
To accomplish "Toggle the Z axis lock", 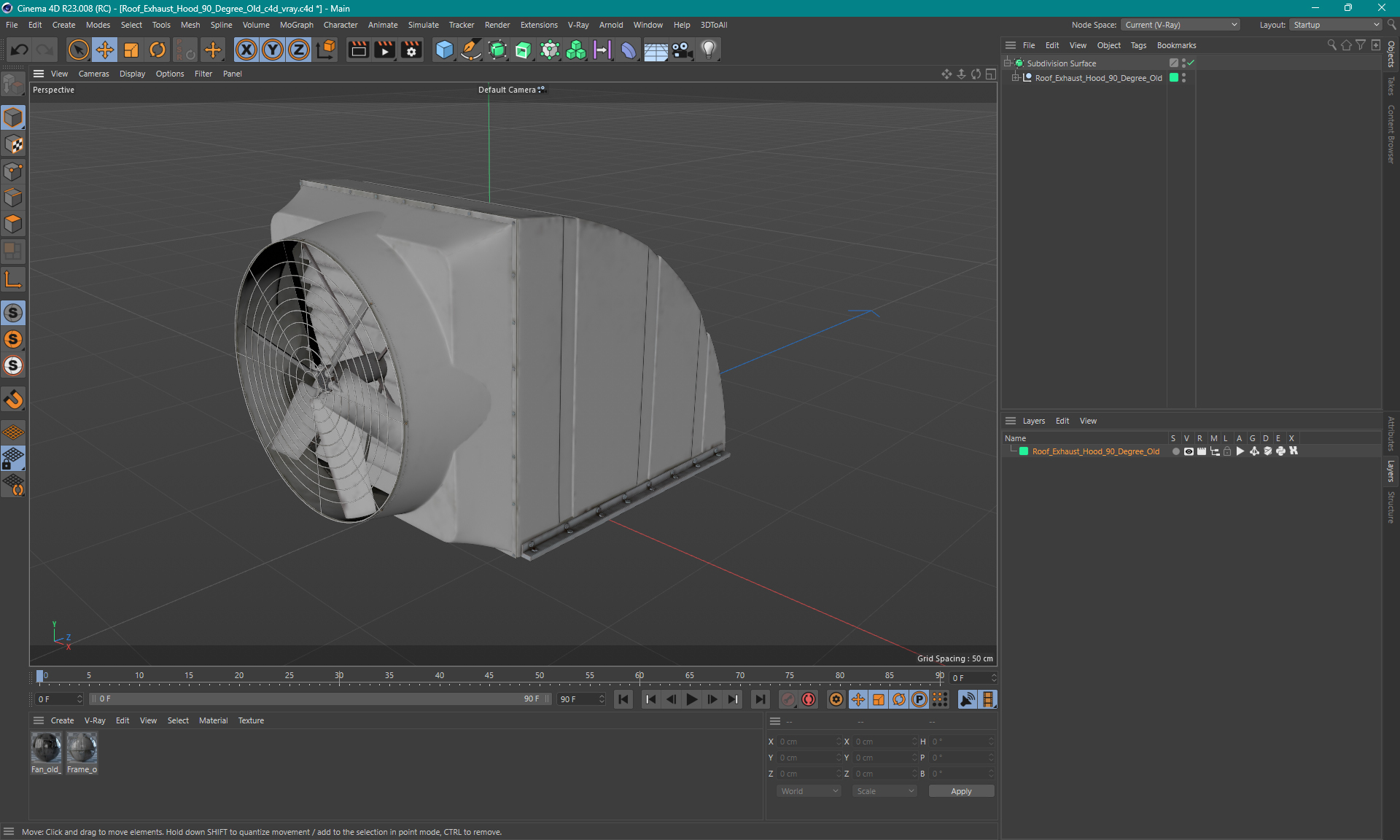I will click(x=299, y=50).
